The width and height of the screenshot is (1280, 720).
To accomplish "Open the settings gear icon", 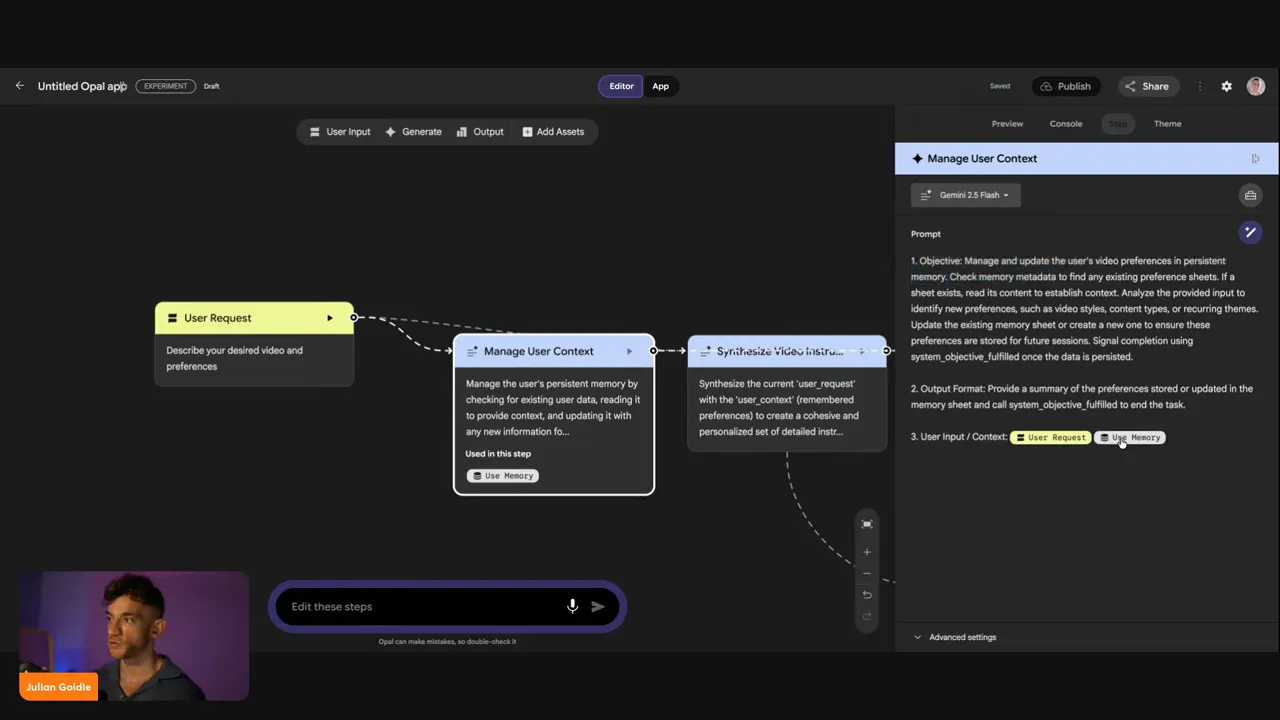I will click(1226, 86).
